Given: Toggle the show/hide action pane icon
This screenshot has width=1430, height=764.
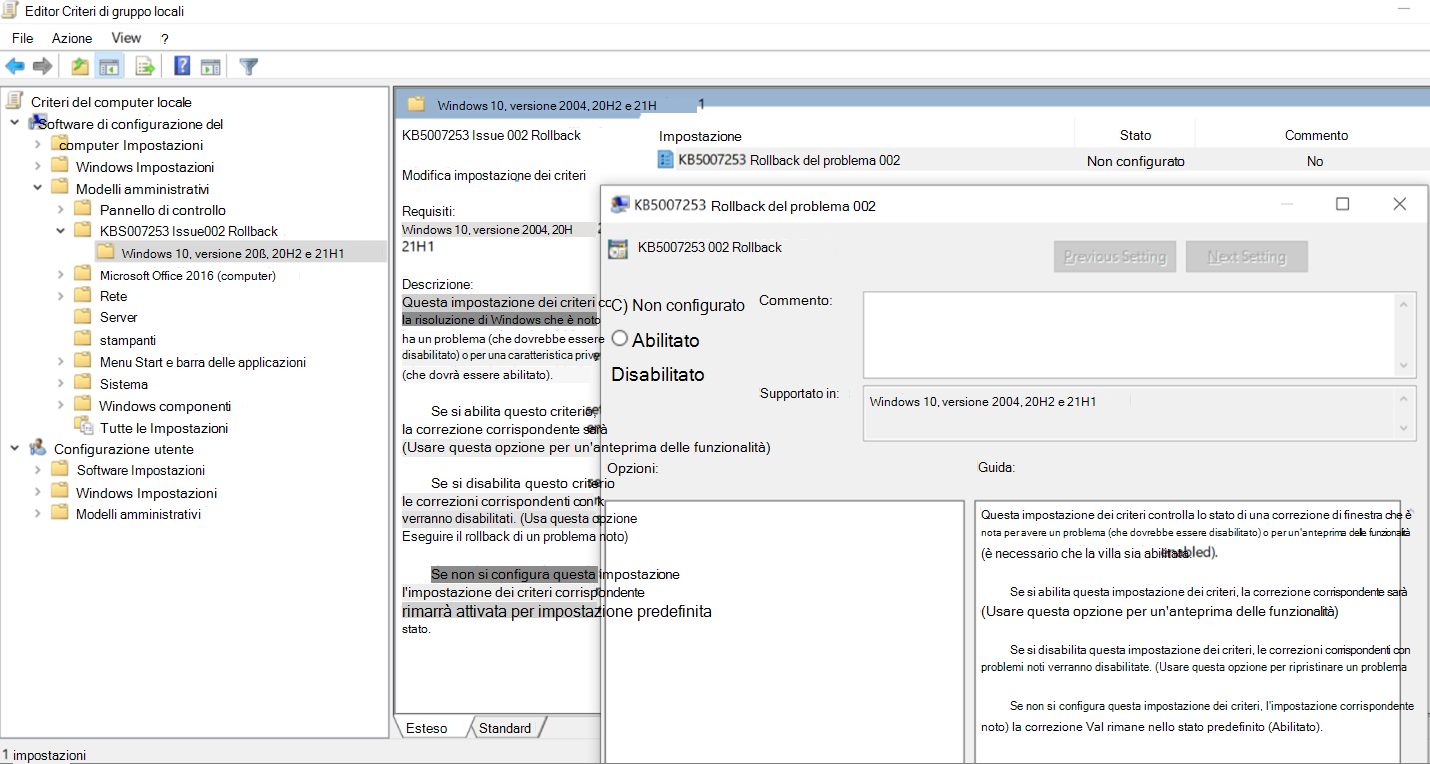Looking at the screenshot, I should 210,66.
